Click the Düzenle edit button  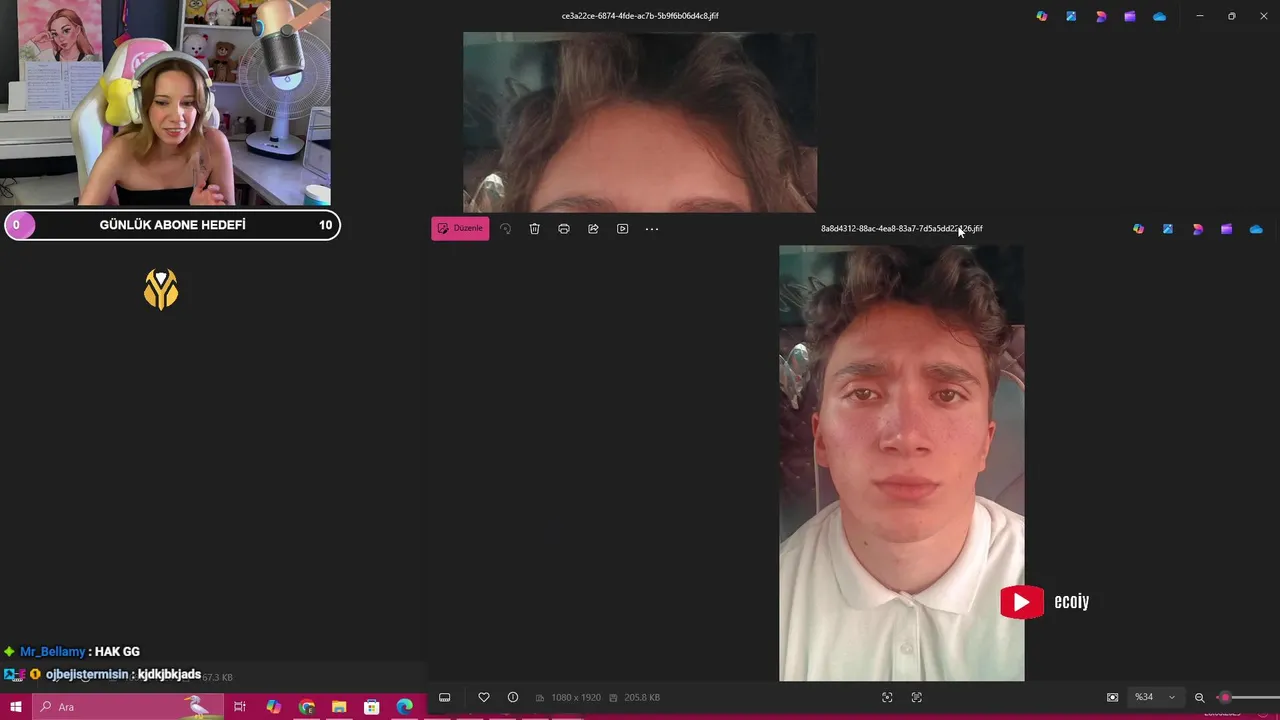pyautogui.click(x=460, y=228)
